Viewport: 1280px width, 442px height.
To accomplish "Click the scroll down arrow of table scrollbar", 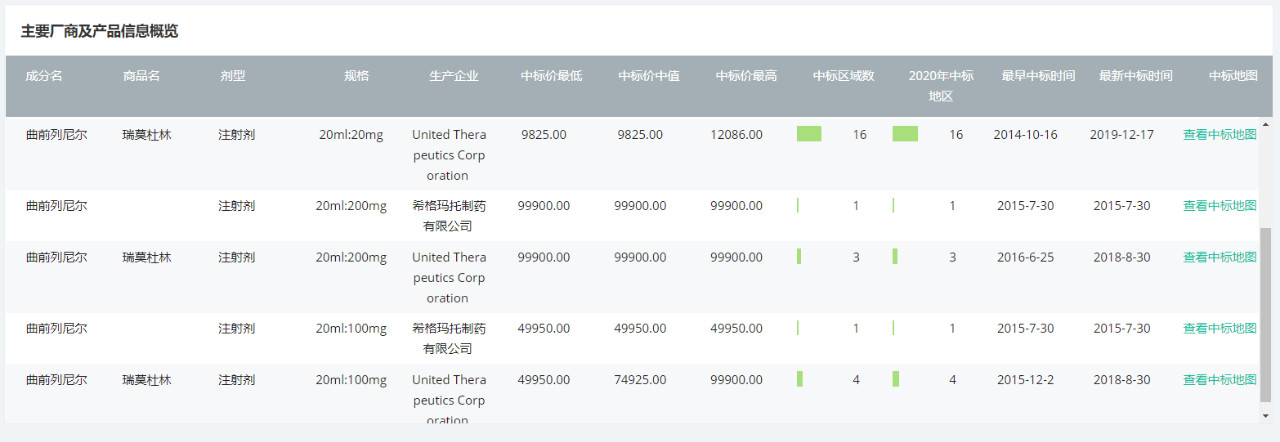I will click(1265, 415).
